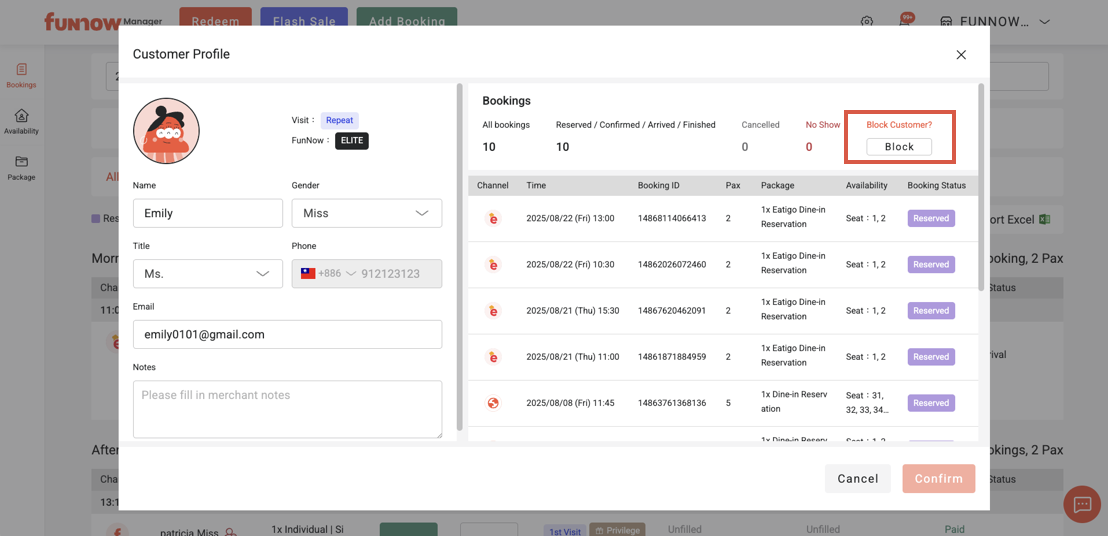Expand the Title dropdown showing Ms.
Screen dimensions: 1108x536
point(207,274)
